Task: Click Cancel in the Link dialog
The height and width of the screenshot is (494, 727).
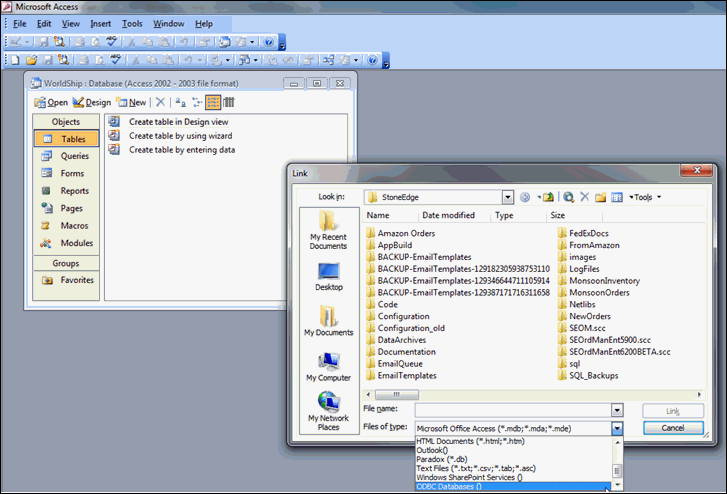Action: tap(673, 428)
